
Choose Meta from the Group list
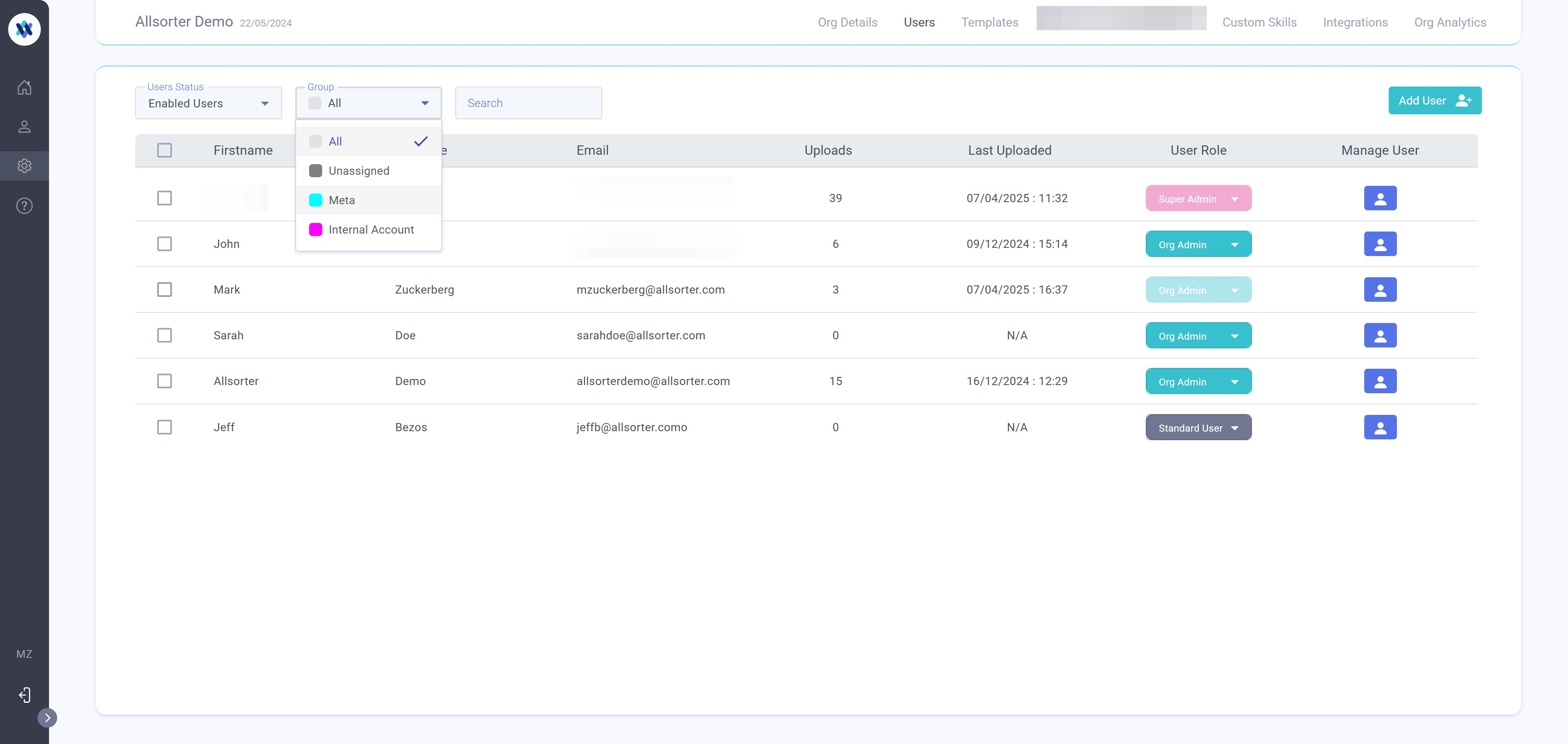pos(341,200)
